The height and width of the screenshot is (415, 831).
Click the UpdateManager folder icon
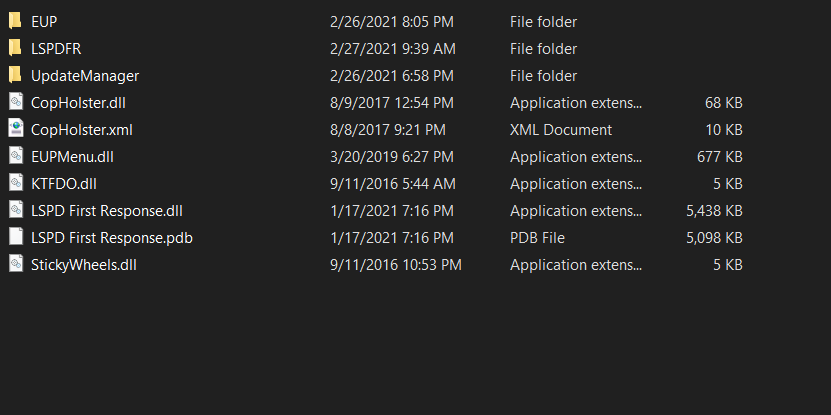[x=15, y=75]
